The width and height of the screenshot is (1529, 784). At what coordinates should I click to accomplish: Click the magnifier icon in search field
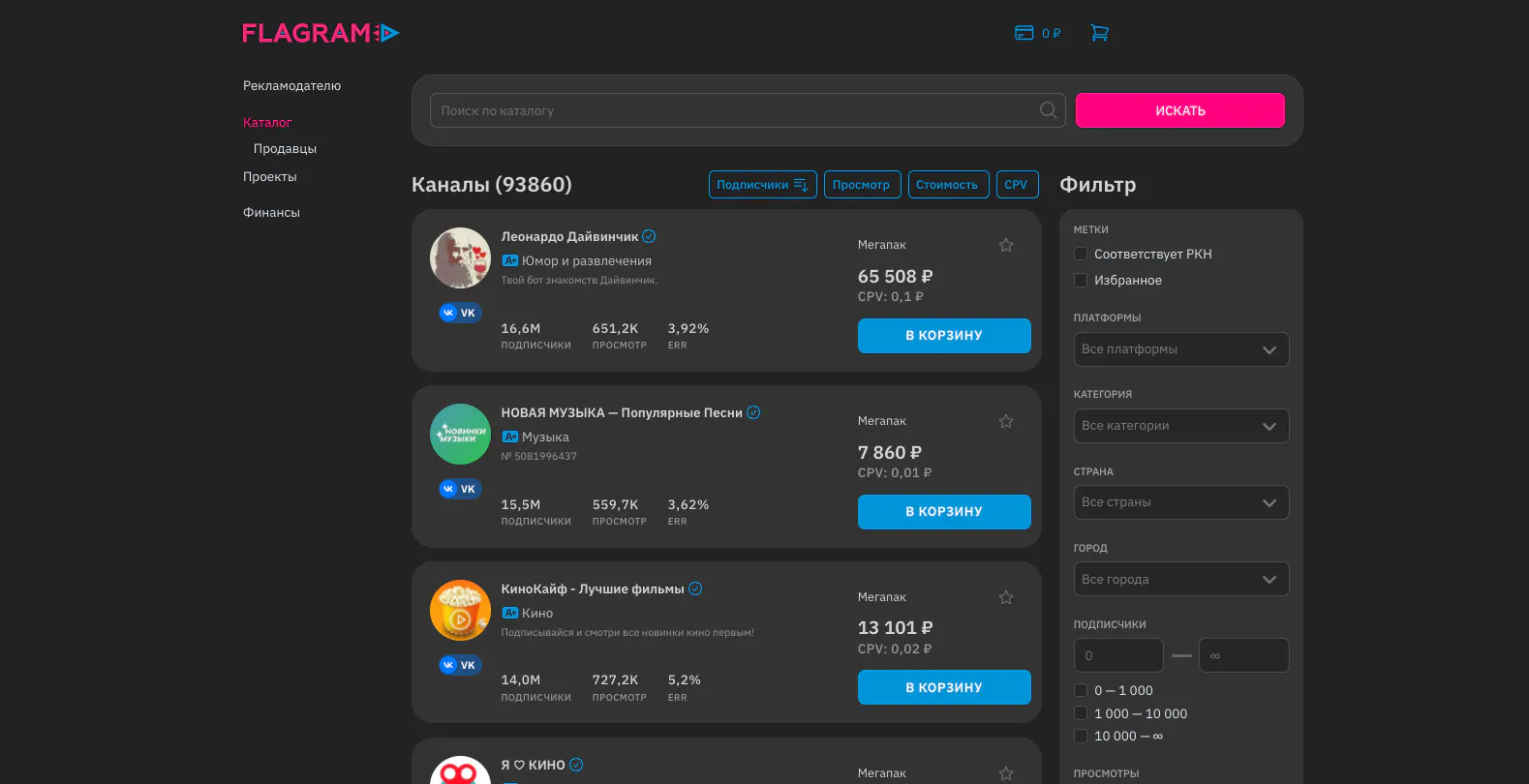coord(1048,110)
